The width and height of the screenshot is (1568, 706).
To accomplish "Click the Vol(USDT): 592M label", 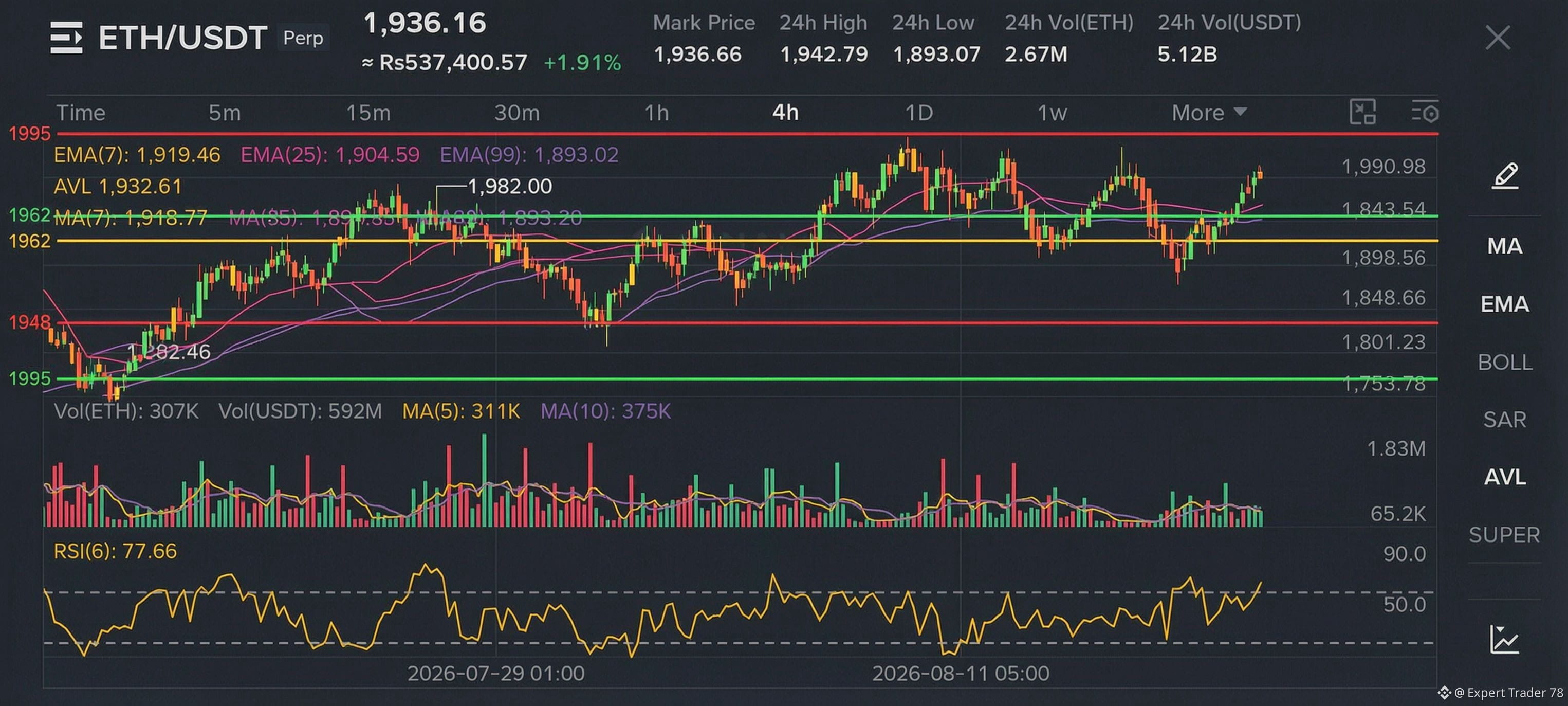I will 300,411.
